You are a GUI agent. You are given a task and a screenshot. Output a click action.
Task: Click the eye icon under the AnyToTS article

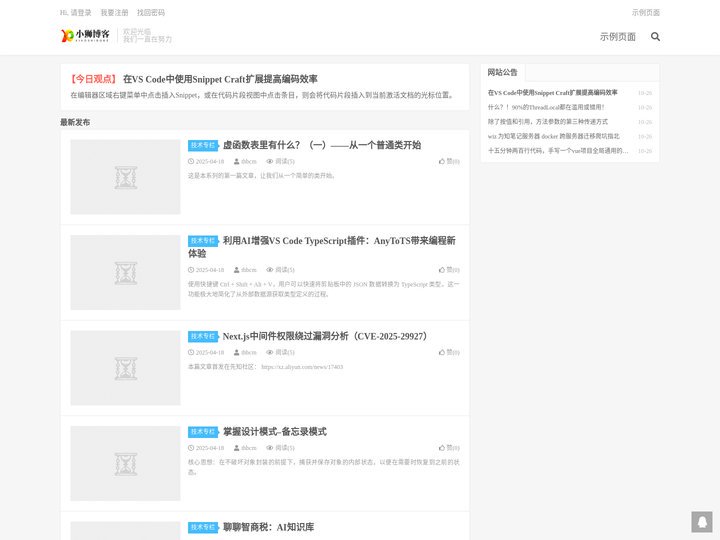[270, 270]
